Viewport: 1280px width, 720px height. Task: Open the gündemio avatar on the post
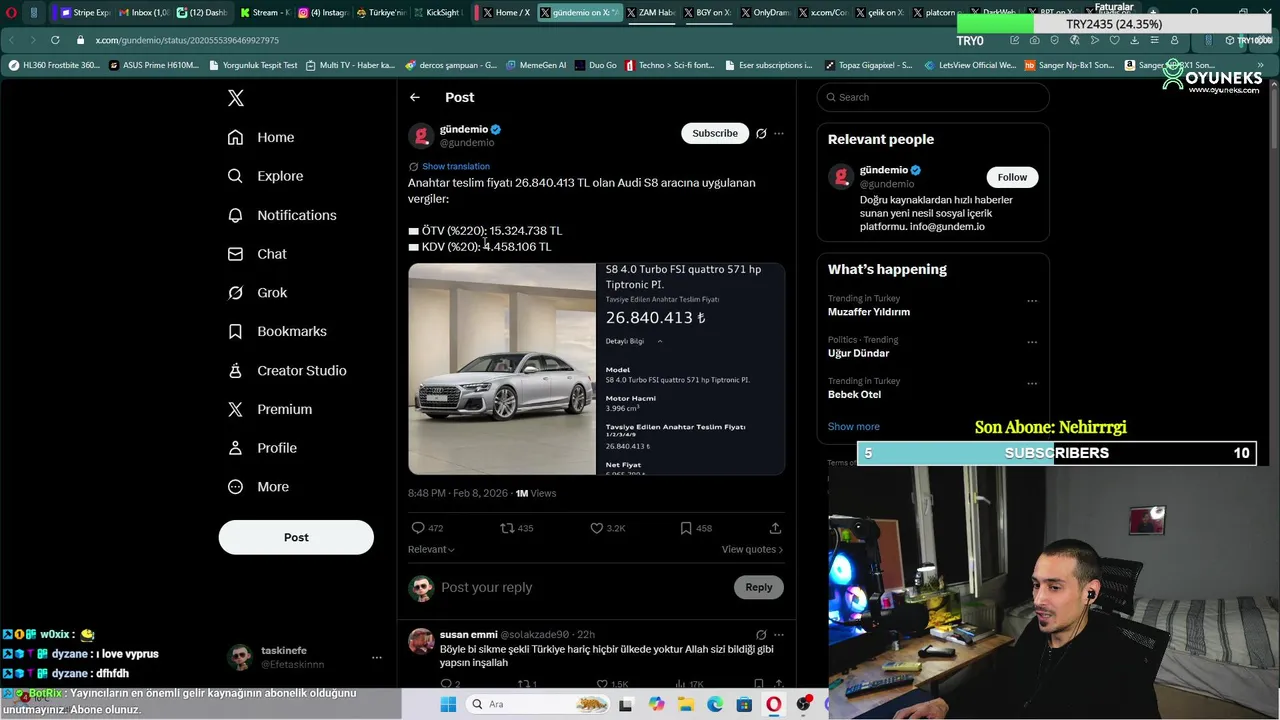coord(421,136)
